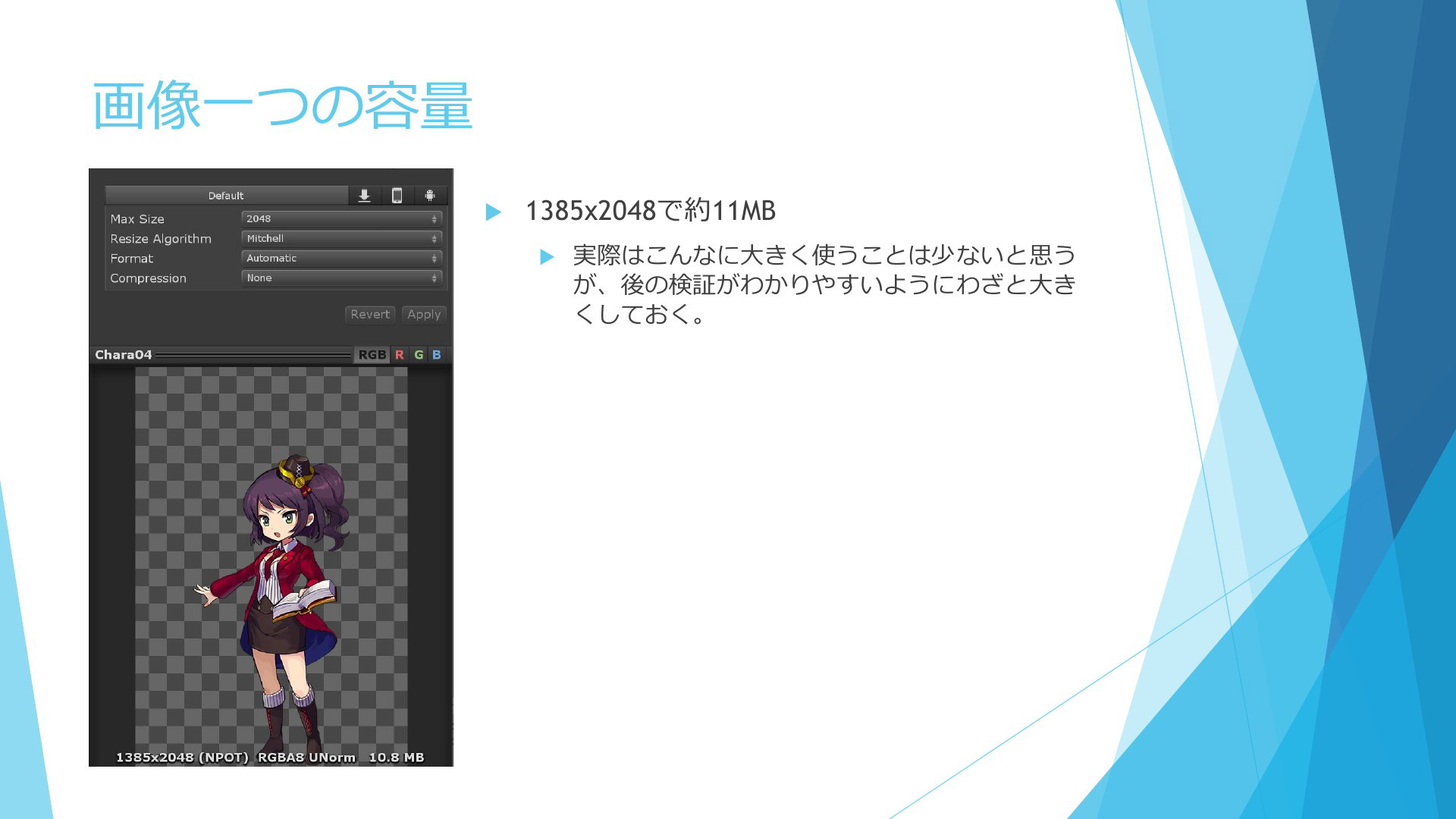This screenshot has height=819, width=1456.
Task: Toggle the blue B channel preview
Action: (437, 355)
